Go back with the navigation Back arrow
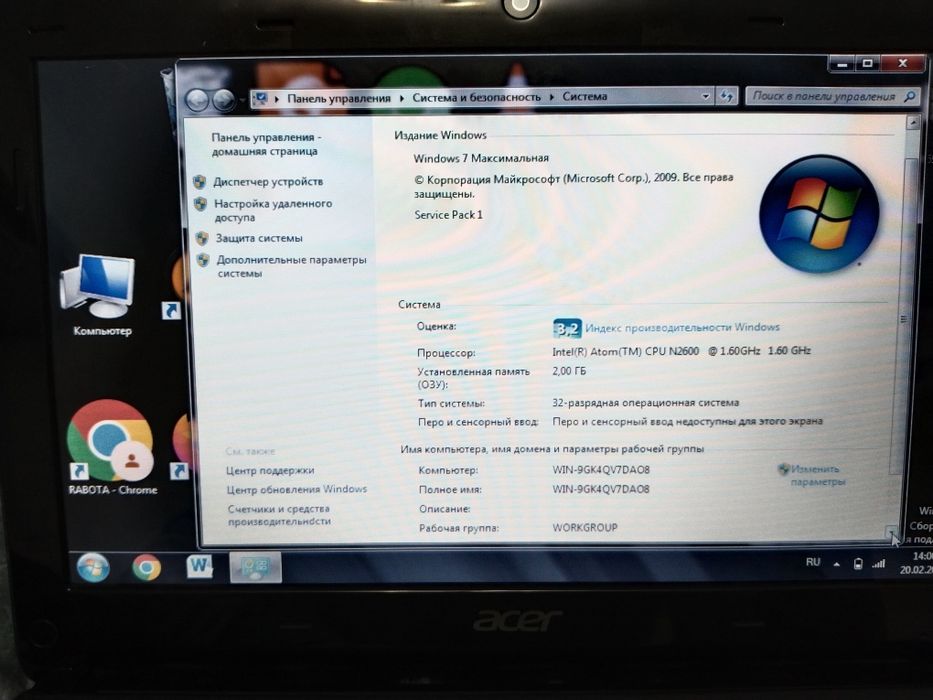Screen dimensions: 933x700 pos(197,100)
